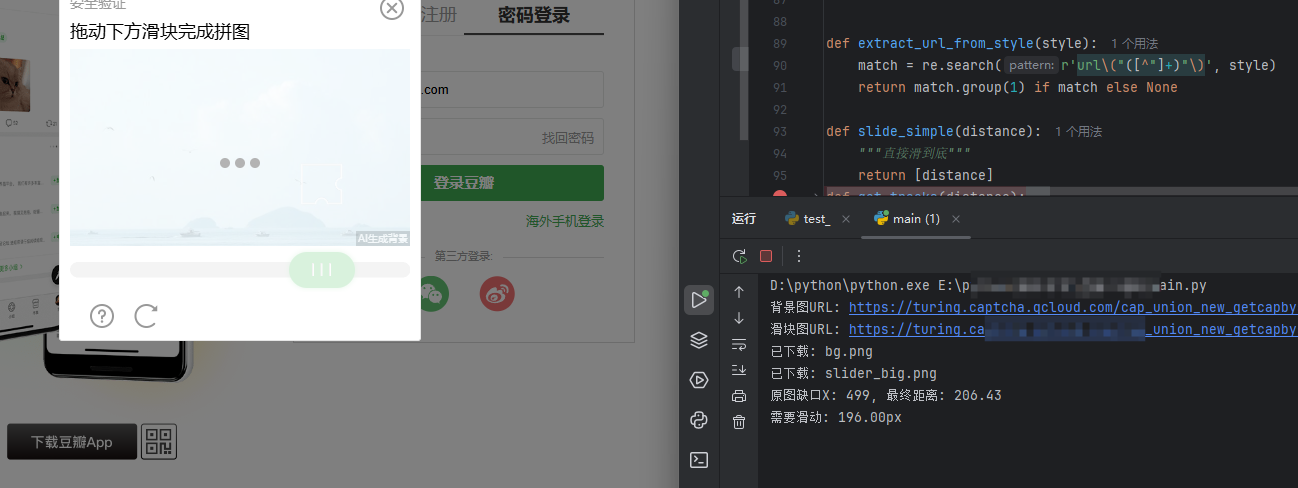Click the D:\python\python.exe command line
The width and height of the screenshot is (1298, 488).
point(988,285)
